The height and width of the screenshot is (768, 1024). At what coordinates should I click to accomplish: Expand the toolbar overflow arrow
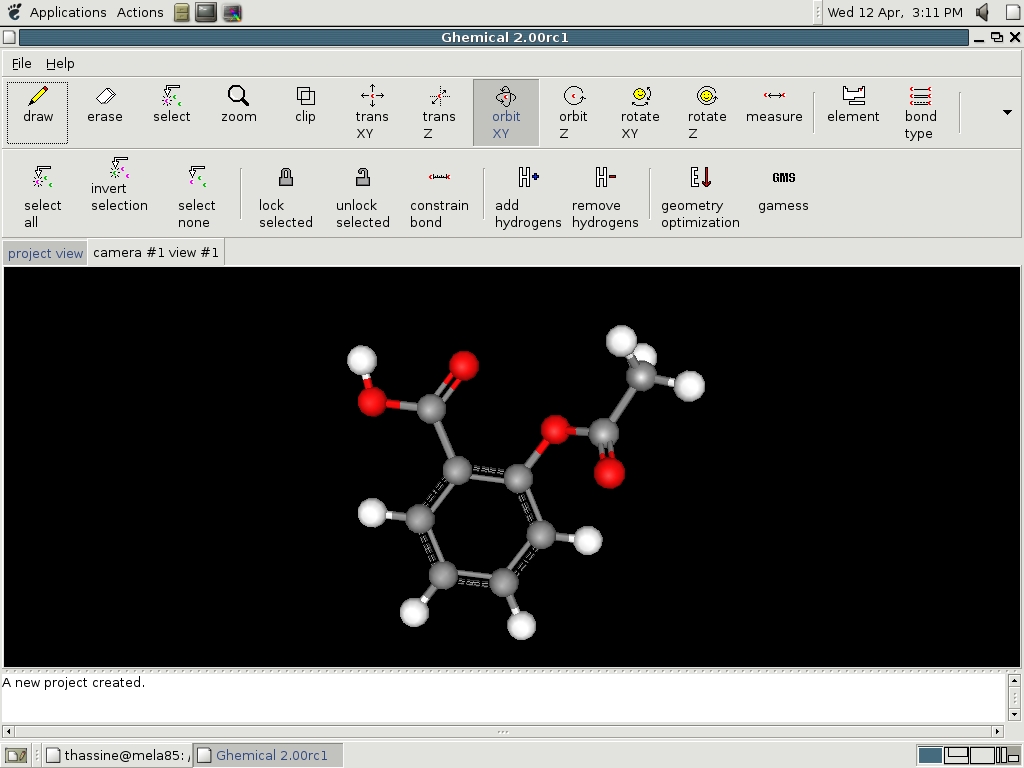[x=1007, y=112]
